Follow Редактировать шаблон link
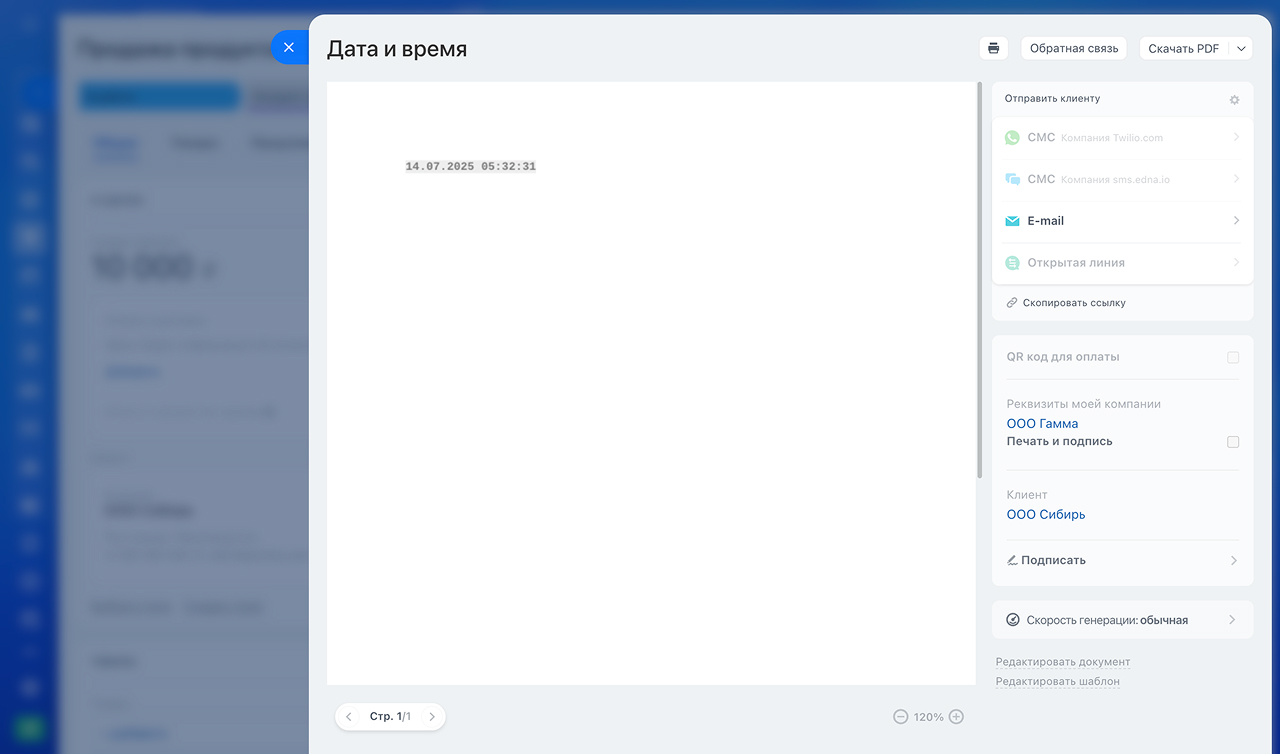Screen dimensions: 1280x754 pyautogui.click(x=1058, y=682)
